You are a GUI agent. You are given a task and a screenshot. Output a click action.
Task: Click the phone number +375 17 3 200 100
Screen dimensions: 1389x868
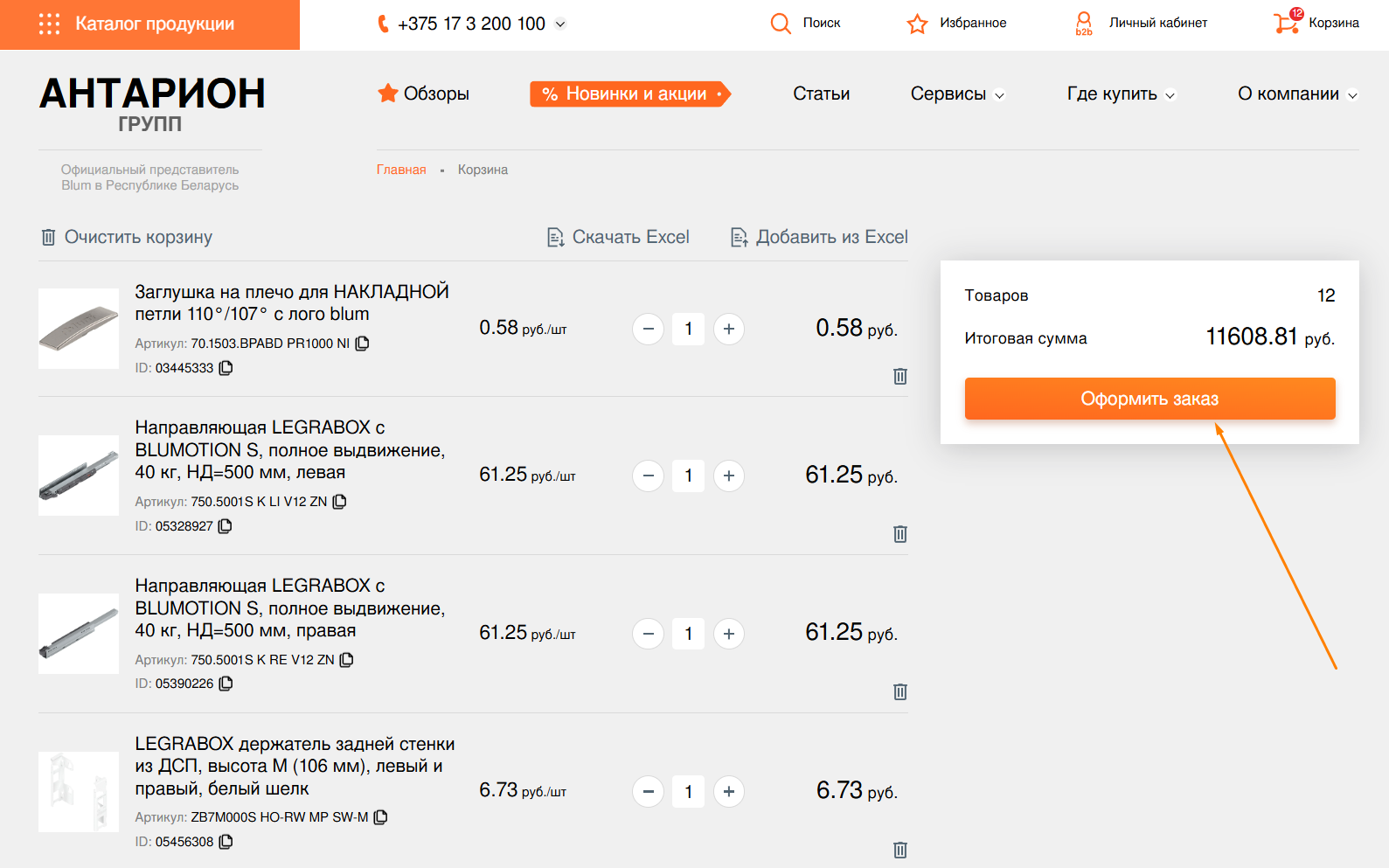pos(471,24)
